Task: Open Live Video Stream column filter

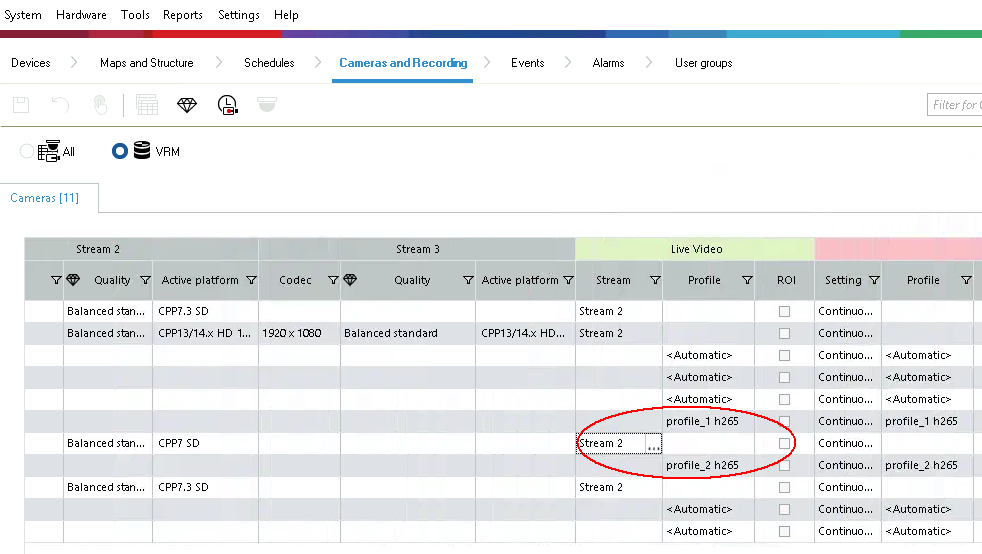Action: [x=655, y=281]
